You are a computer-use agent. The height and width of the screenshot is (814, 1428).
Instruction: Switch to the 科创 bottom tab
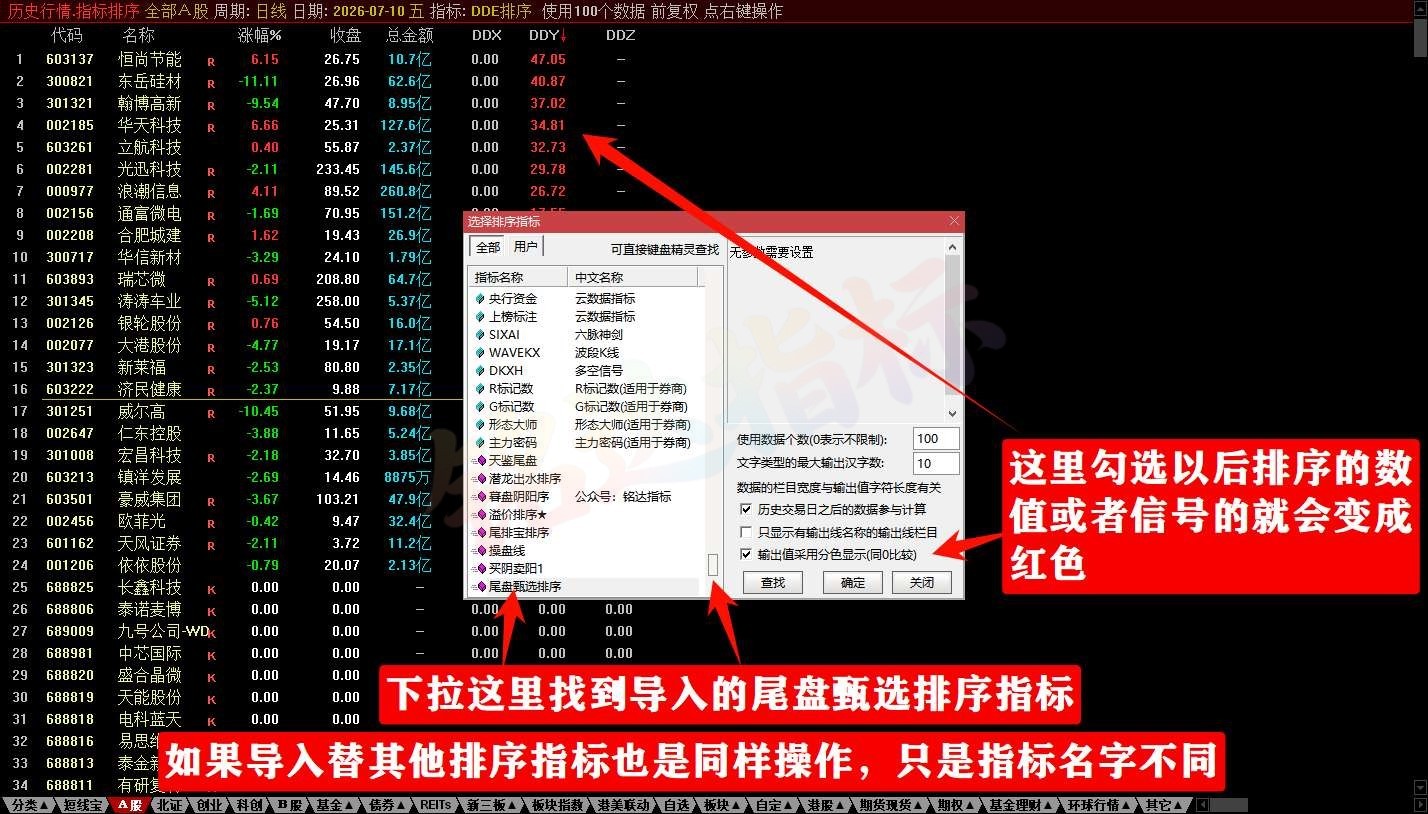[249, 805]
